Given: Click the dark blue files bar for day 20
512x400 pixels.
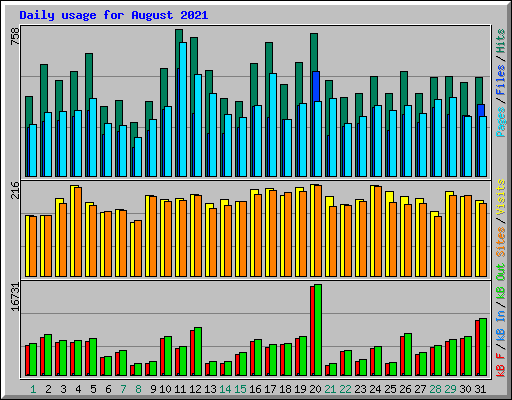Looking at the screenshot, I should point(316,86).
